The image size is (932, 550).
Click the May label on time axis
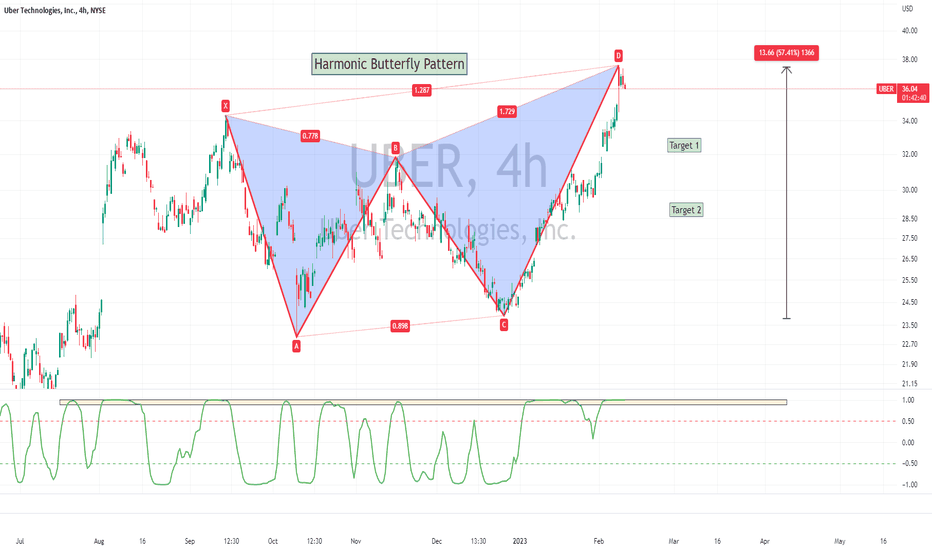click(839, 541)
